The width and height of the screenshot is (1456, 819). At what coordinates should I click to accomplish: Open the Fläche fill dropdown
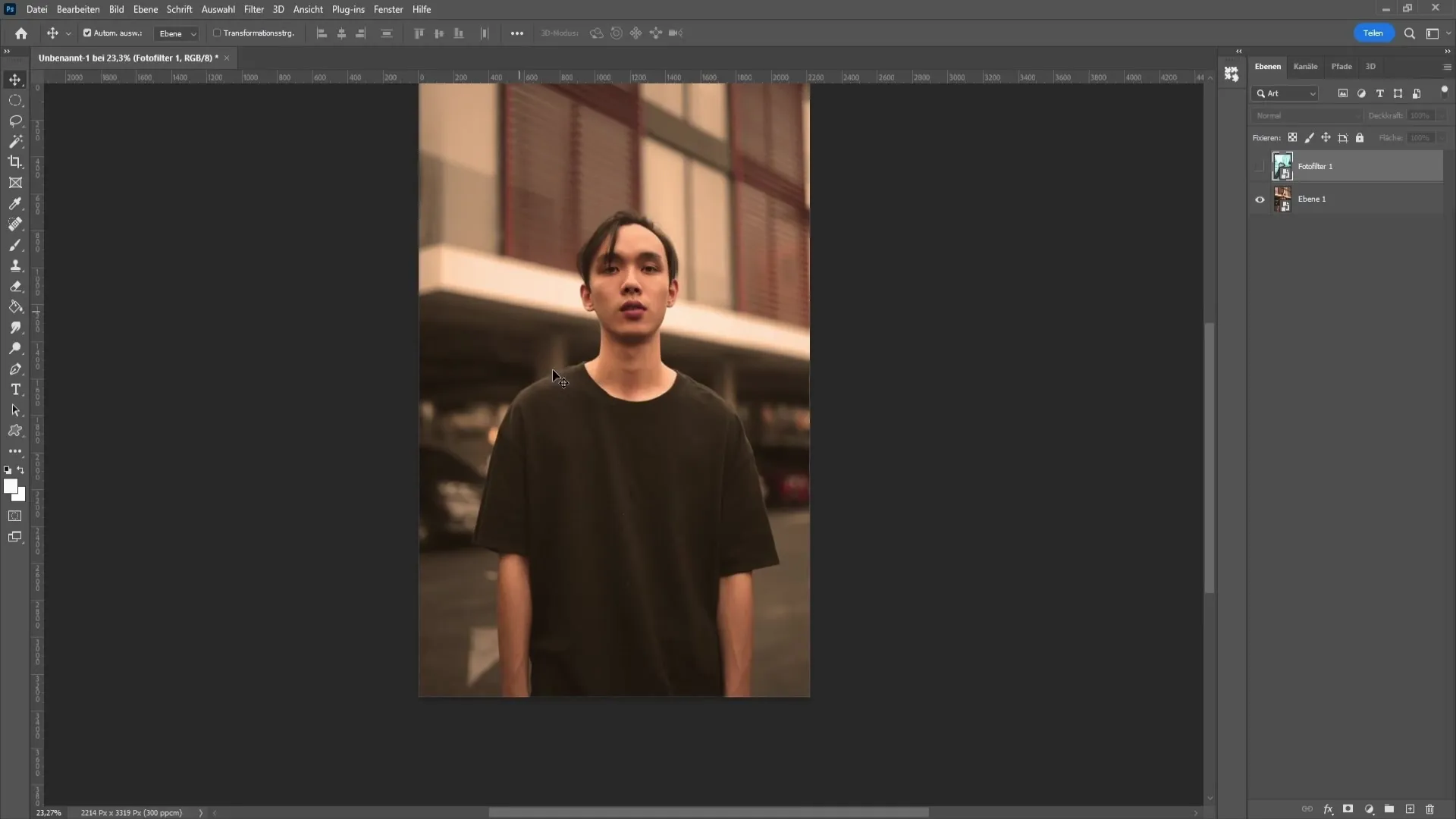coord(1441,138)
